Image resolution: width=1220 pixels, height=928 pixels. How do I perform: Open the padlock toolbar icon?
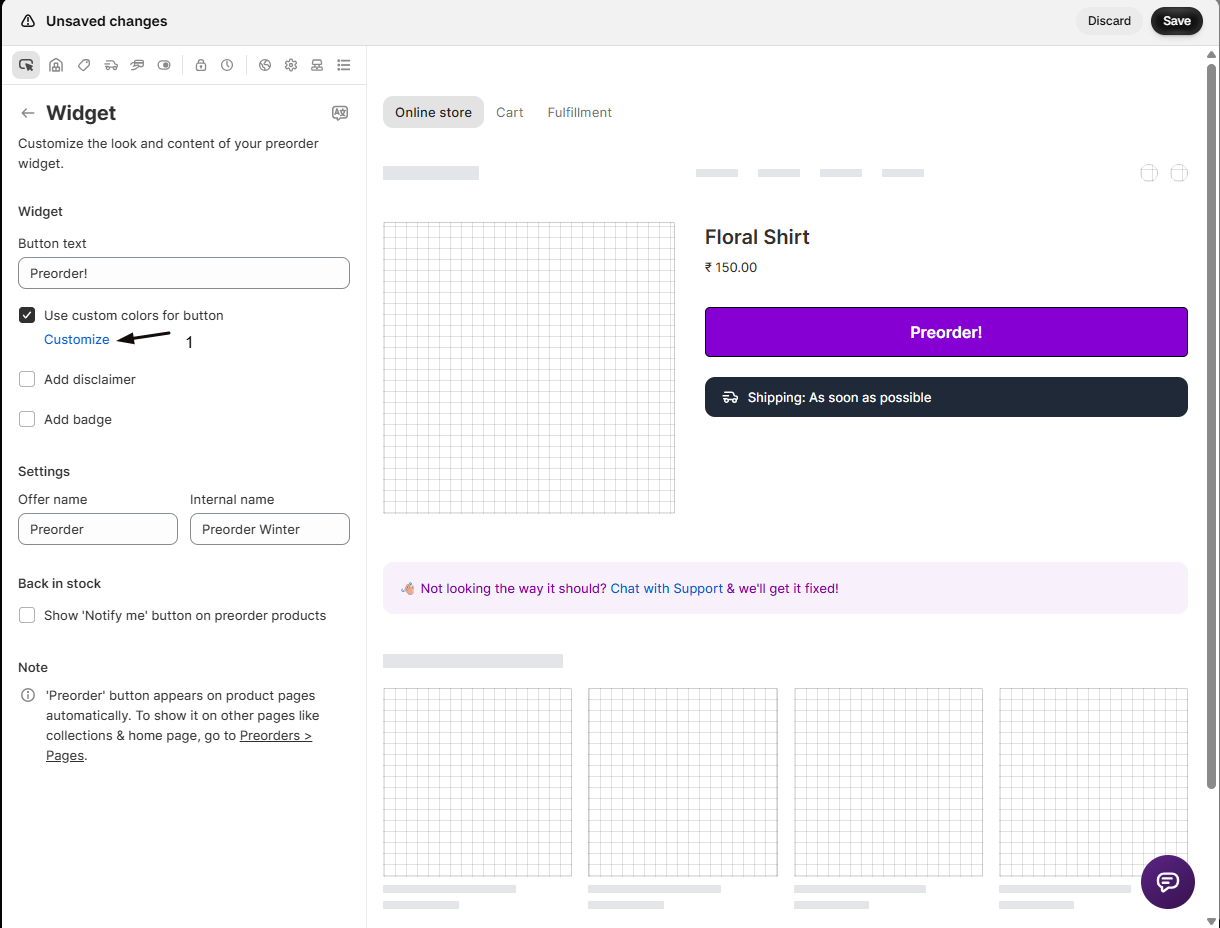coord(201,65)
